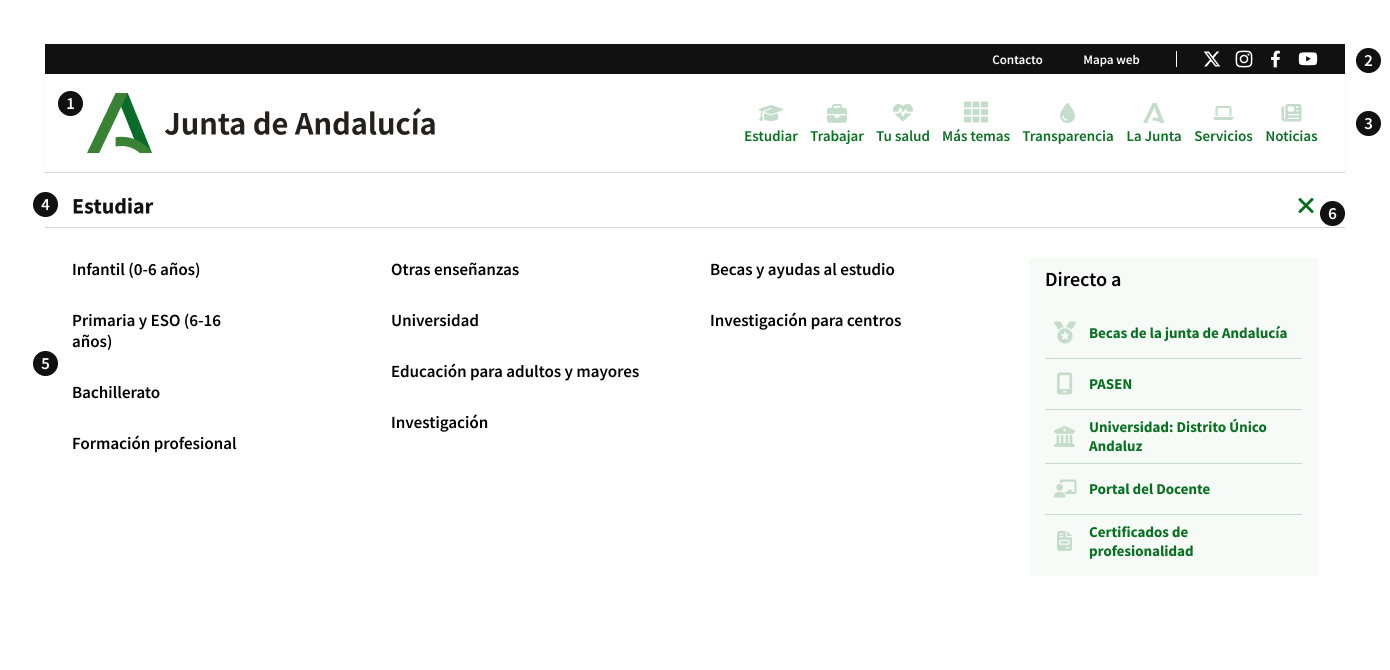
Task: Open the Mapa web link
Action: pos(1111,60)
